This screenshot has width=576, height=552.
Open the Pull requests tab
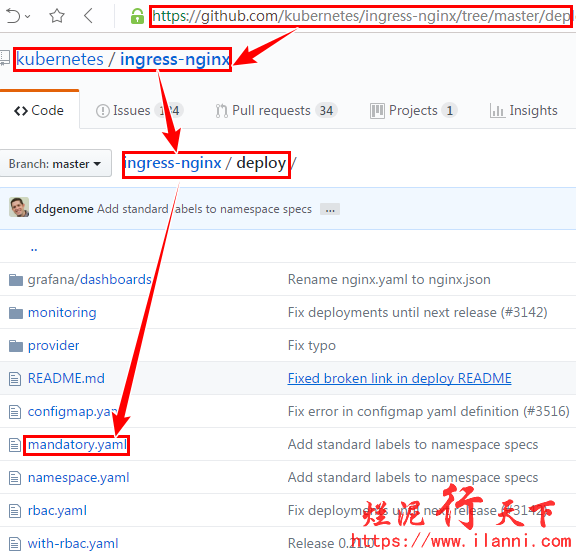pos(276,111)
